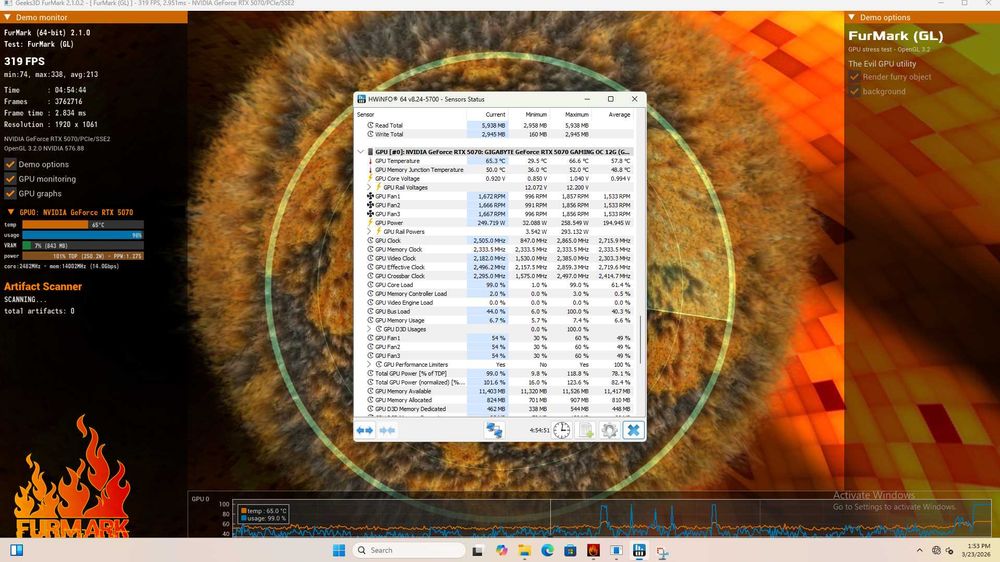
Task: Click the Minimum column header
Action: click(529, 115)
